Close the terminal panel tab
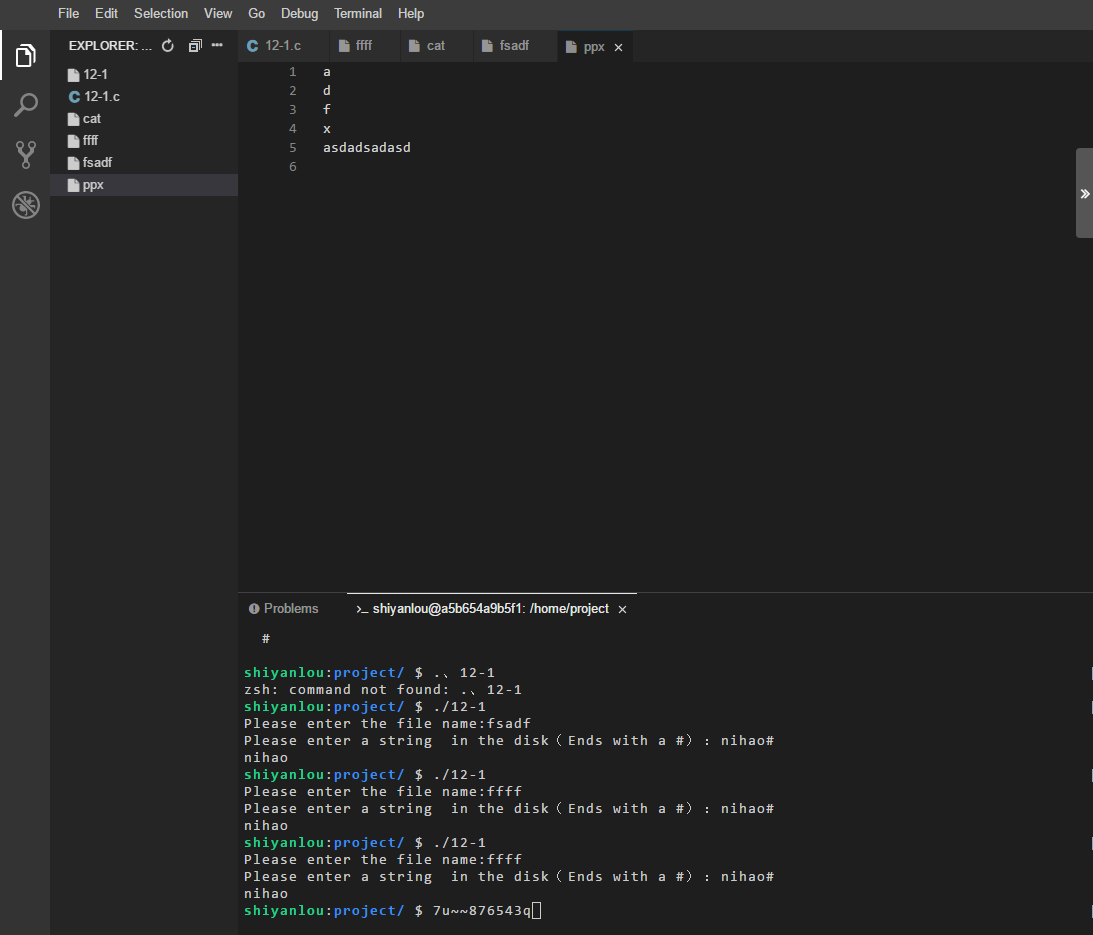 pos(622,609)
